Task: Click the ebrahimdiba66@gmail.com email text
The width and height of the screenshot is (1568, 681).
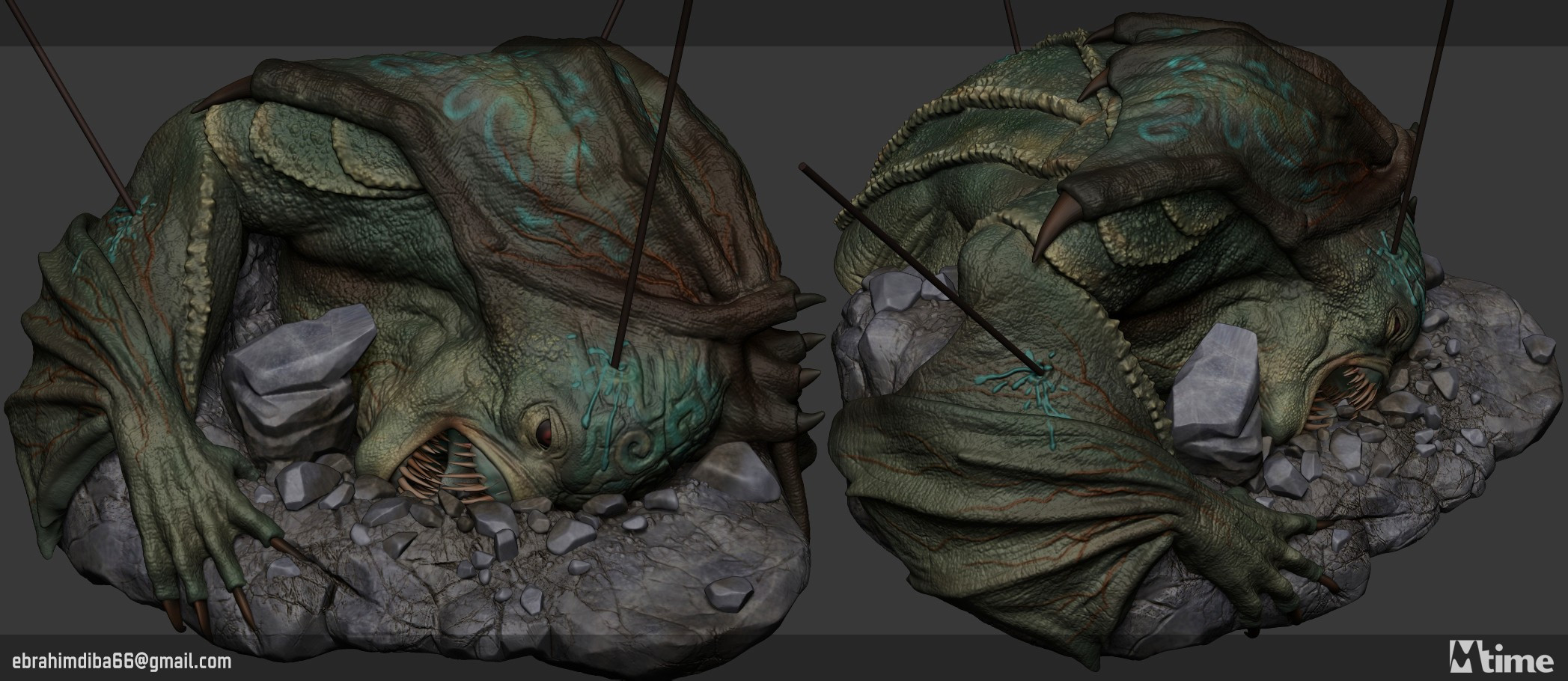Action: (x=122, y=662)
